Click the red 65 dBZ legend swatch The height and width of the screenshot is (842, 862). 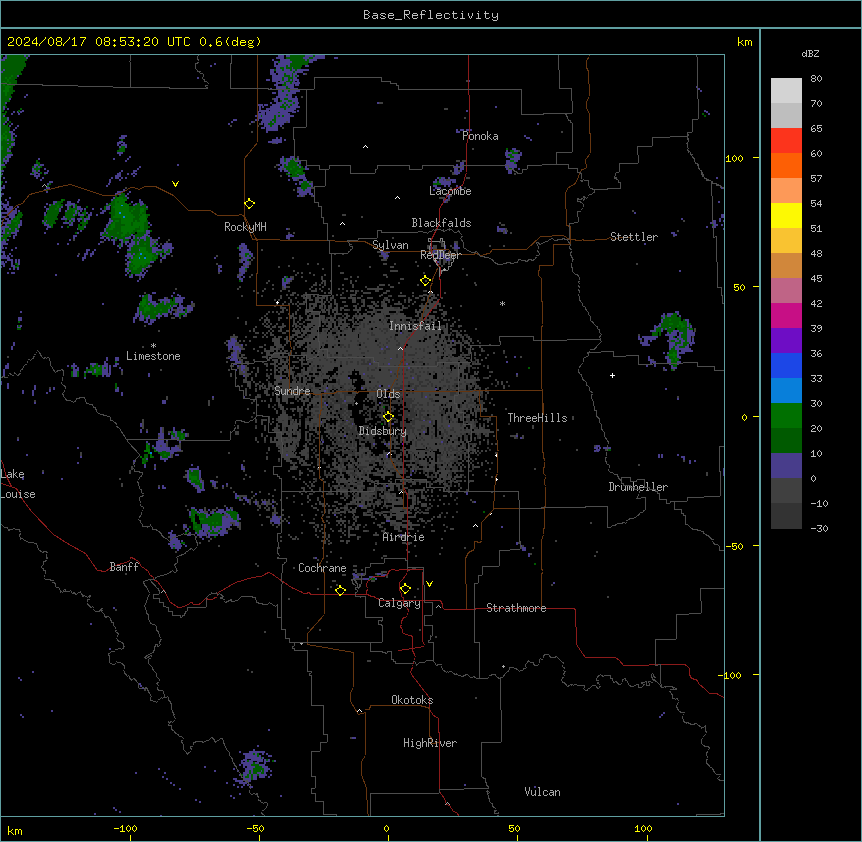coord(786,140)
